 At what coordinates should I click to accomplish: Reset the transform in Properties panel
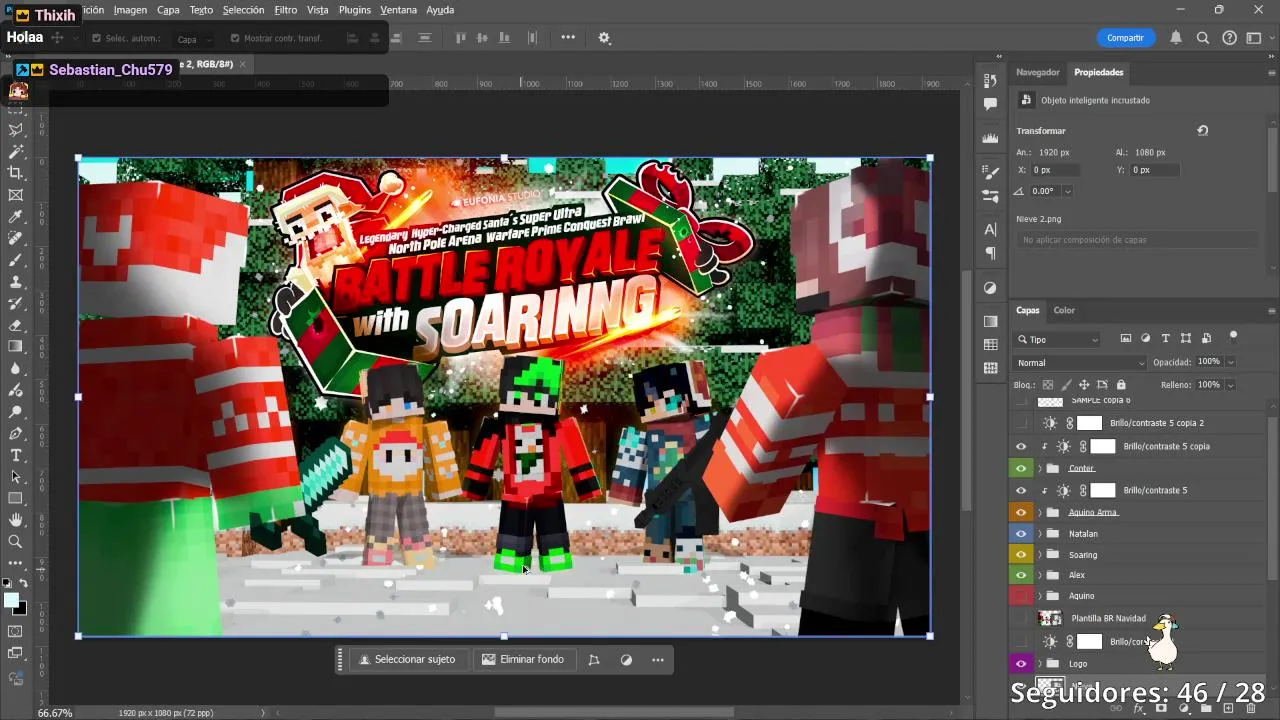[1203, 131]
